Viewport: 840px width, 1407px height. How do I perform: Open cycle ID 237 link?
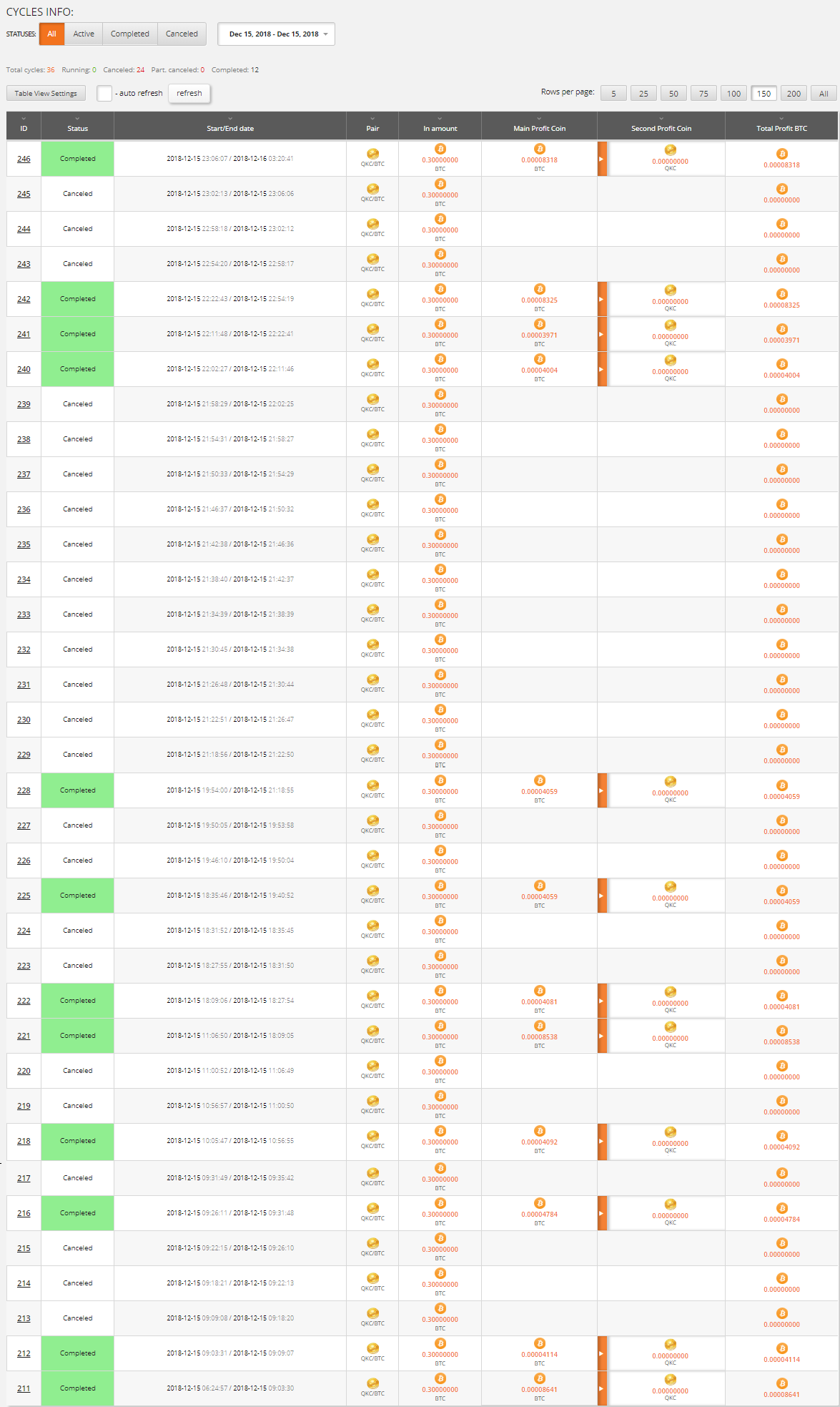pyautogui.click(x=24, y=474)
